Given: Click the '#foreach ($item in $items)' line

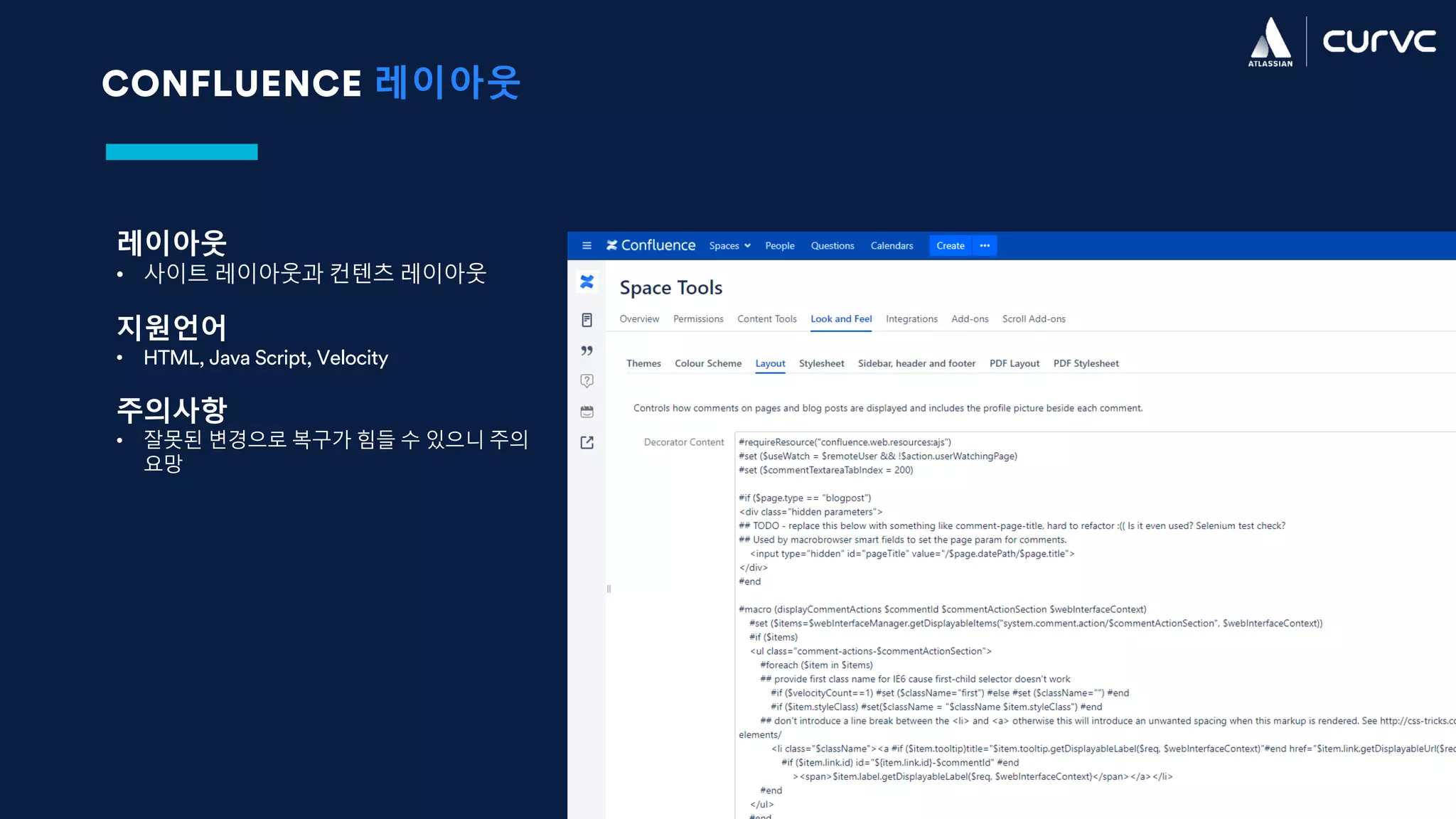Looking at the screenshot, I should [x=816, y=665].
